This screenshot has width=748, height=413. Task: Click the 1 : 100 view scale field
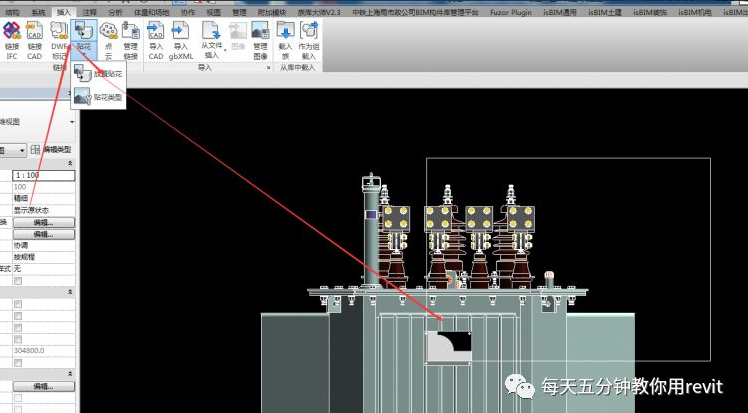pos(43,176)
